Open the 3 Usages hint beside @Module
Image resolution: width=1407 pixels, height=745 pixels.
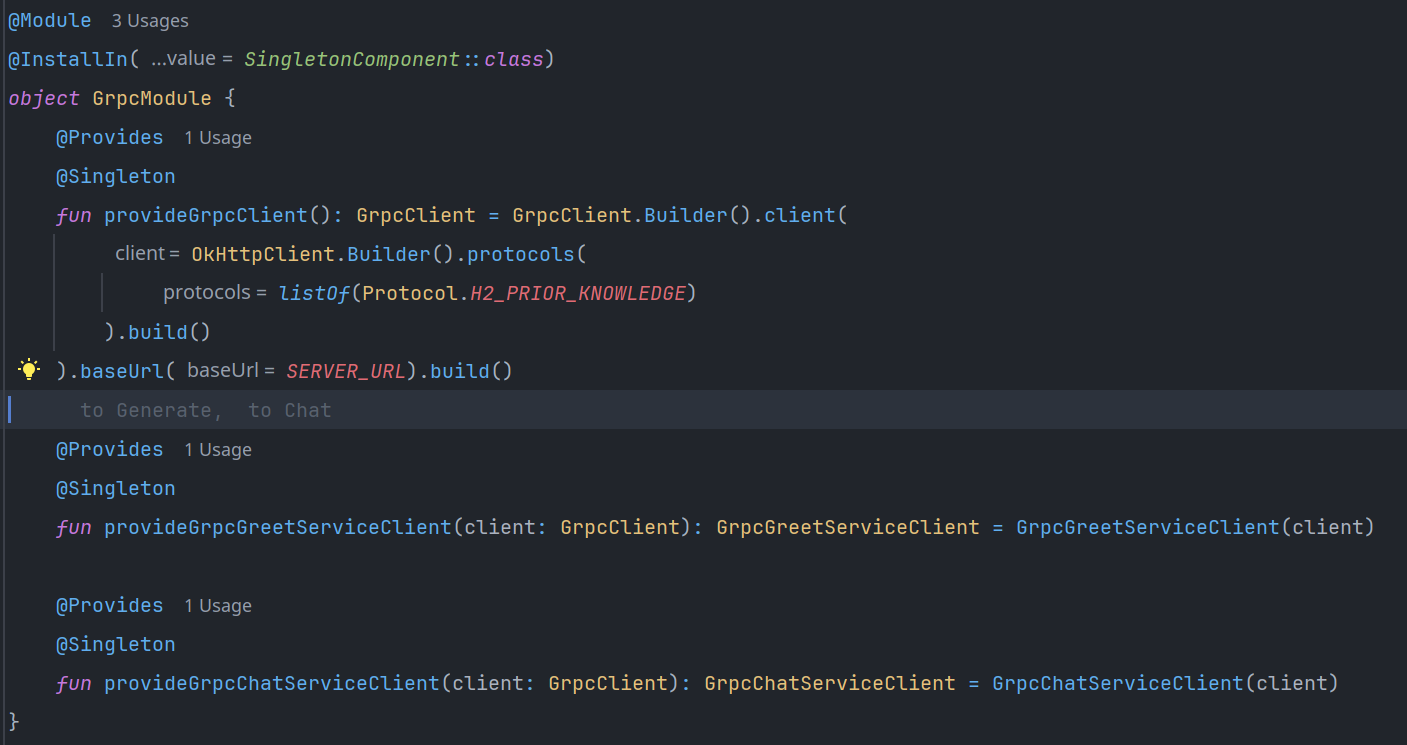(x=149, y=21)
